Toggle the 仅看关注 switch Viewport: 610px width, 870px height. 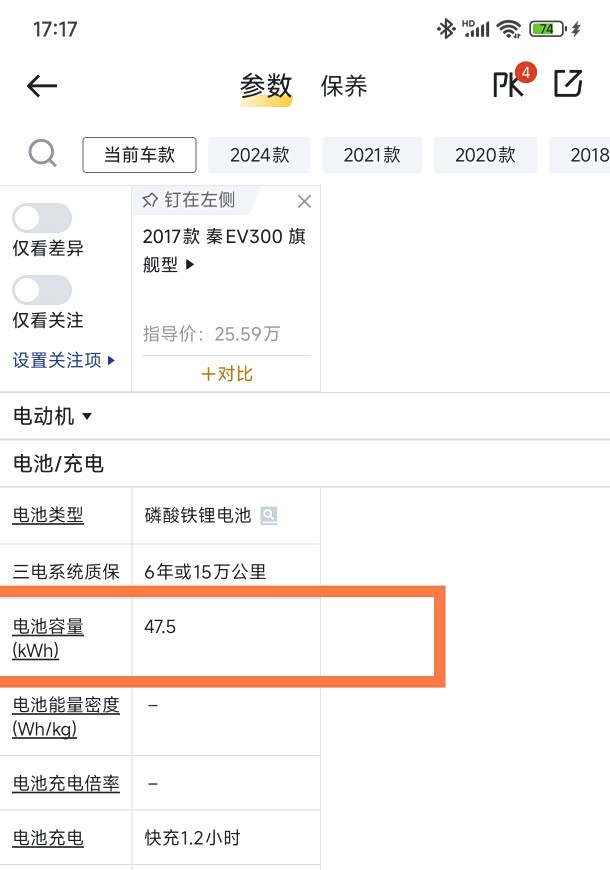(42, 290)
